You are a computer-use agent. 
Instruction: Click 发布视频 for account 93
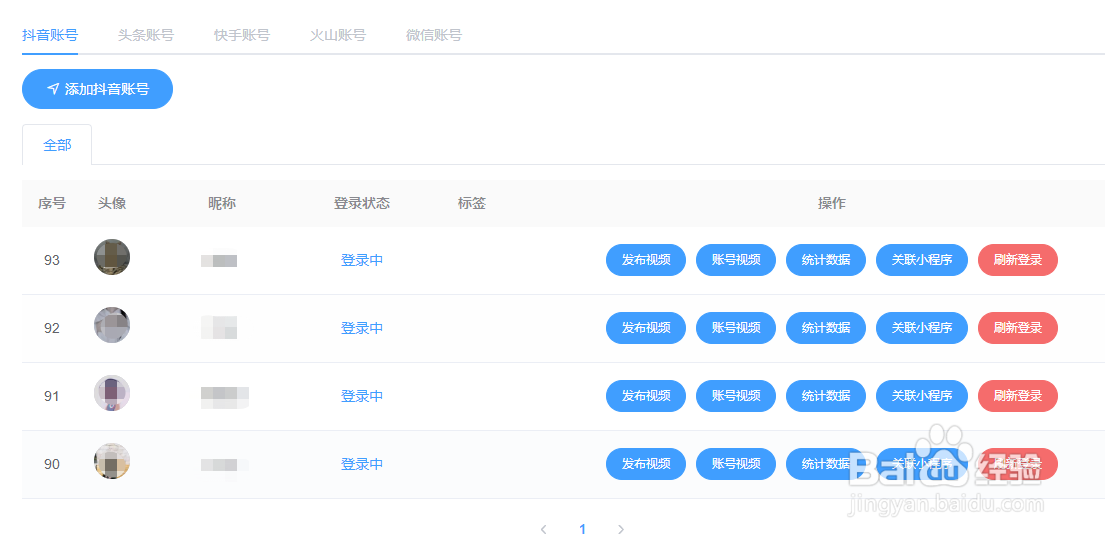coord(646,260)
